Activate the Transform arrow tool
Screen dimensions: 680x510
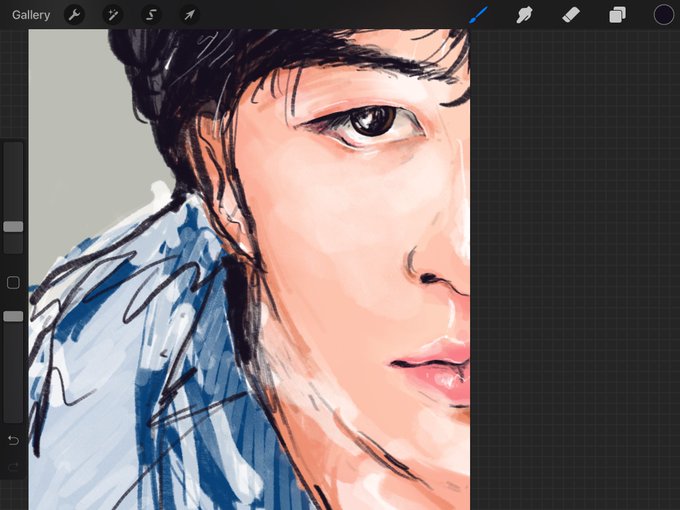coord(190,15)
